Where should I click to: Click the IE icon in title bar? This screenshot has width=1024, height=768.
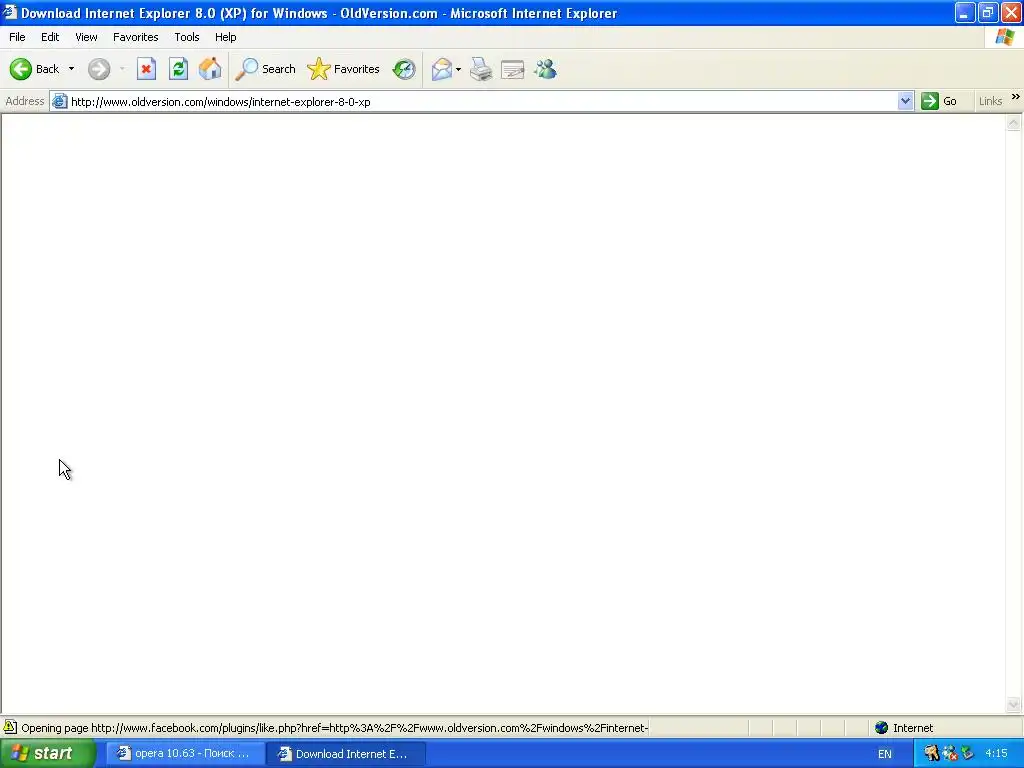point(9,12)
